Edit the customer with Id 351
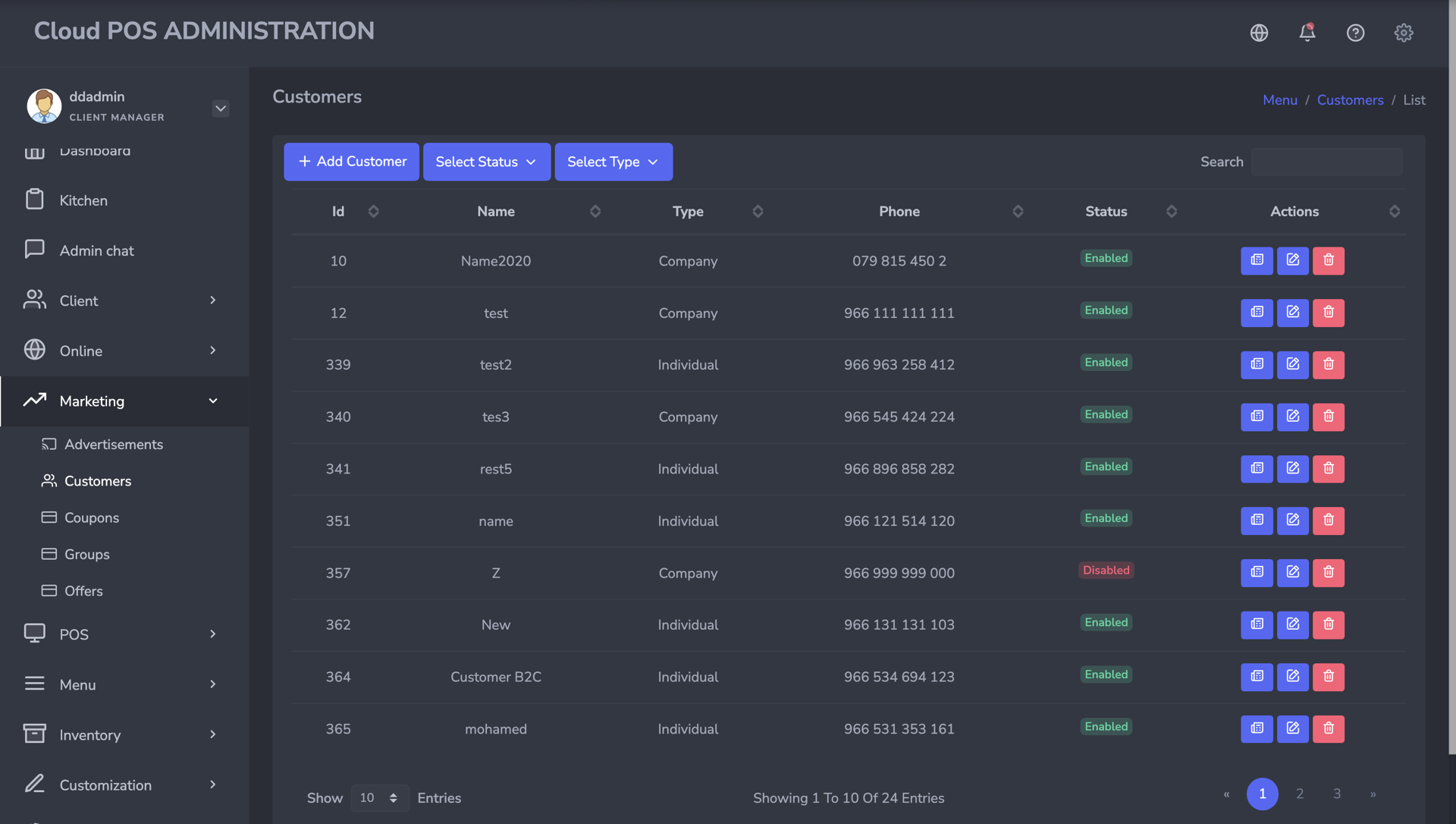Screen dimensions: 1456x824 (1292, 521)
